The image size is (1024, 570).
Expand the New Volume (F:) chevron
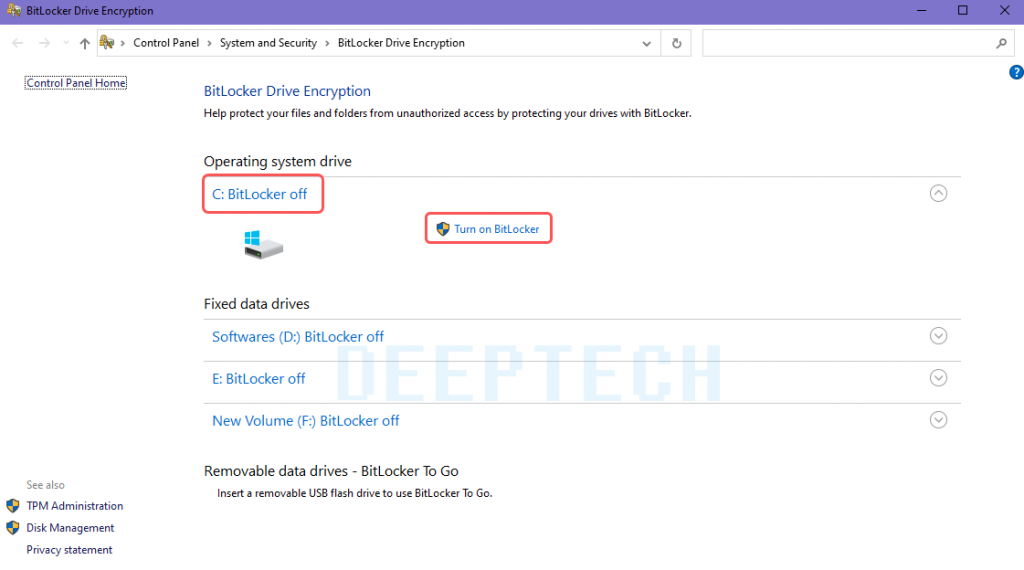pyautogui.click(x=938, y=420)
